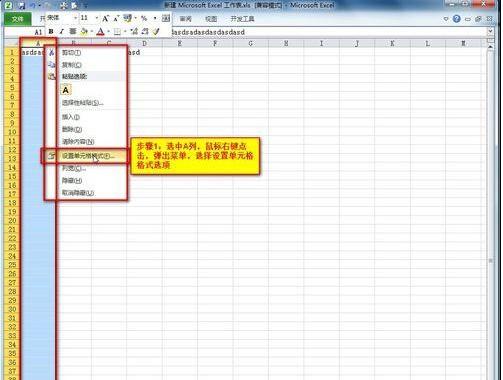503x380 pixels.
Task: Click the Undo icon in quick access toolbar
Action: tap(33, 5)
